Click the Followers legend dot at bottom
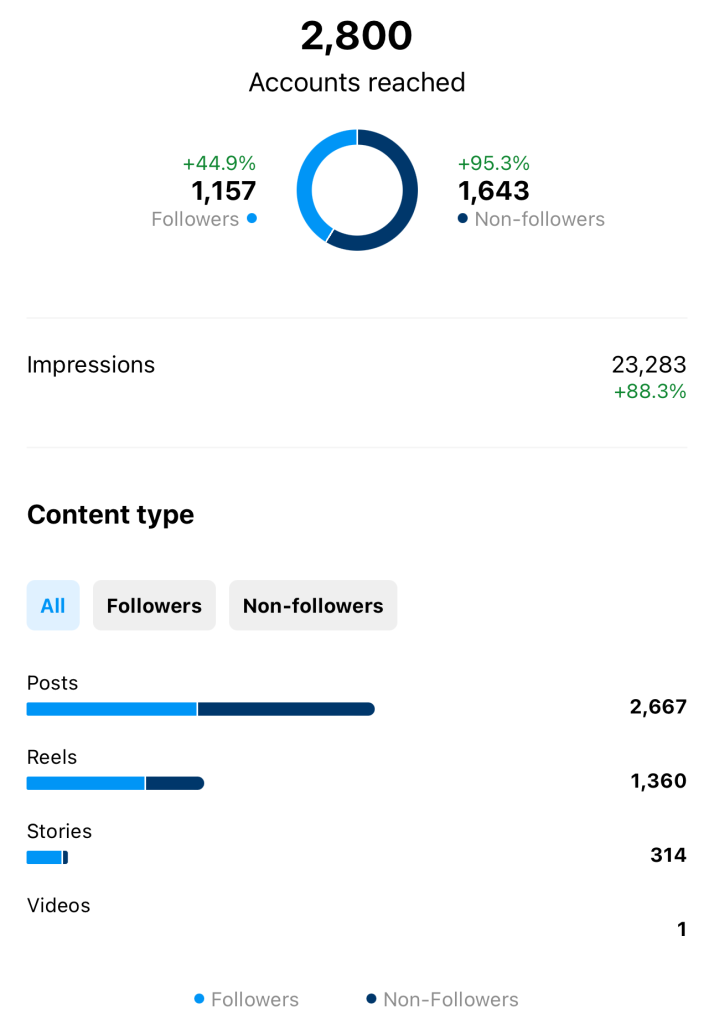714x1024 pixels. pyautogui.click(x=199, y=998)
